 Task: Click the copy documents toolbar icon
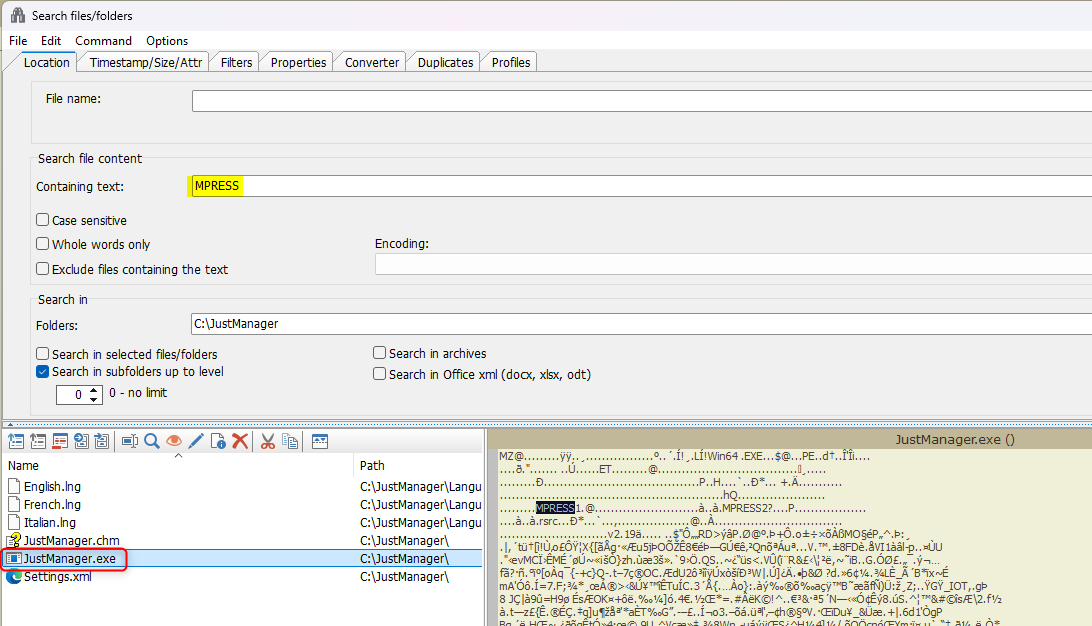click(x=290, y=441)
